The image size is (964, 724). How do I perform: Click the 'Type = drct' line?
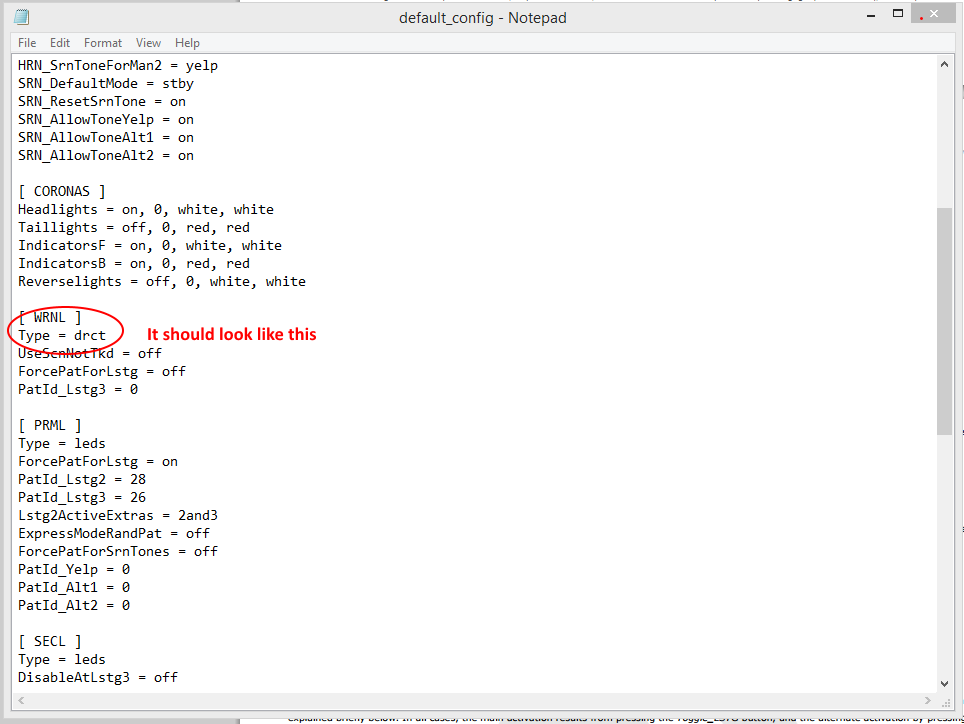click(61, 336)
